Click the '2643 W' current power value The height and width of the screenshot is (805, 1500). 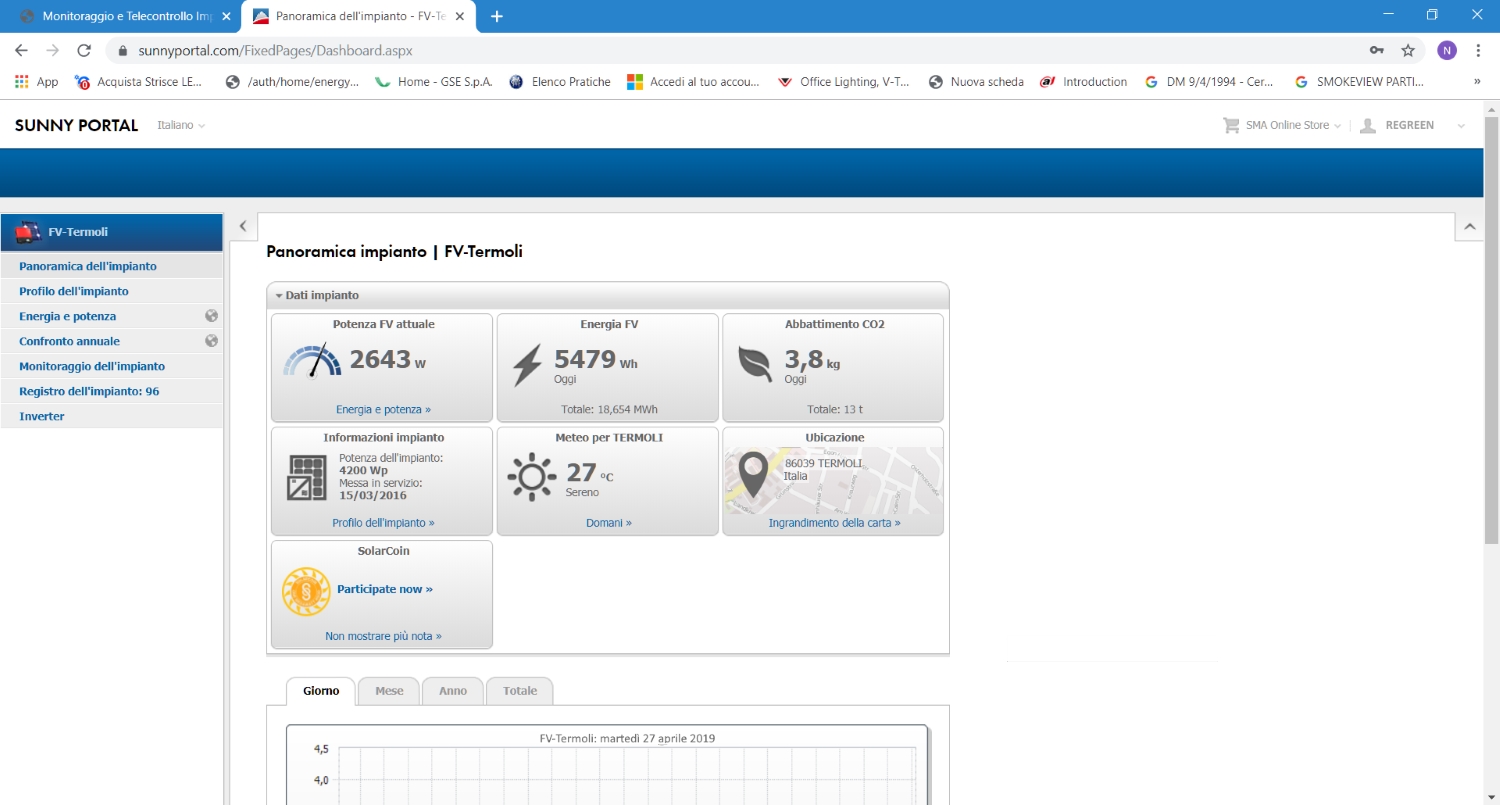point(388,360)
